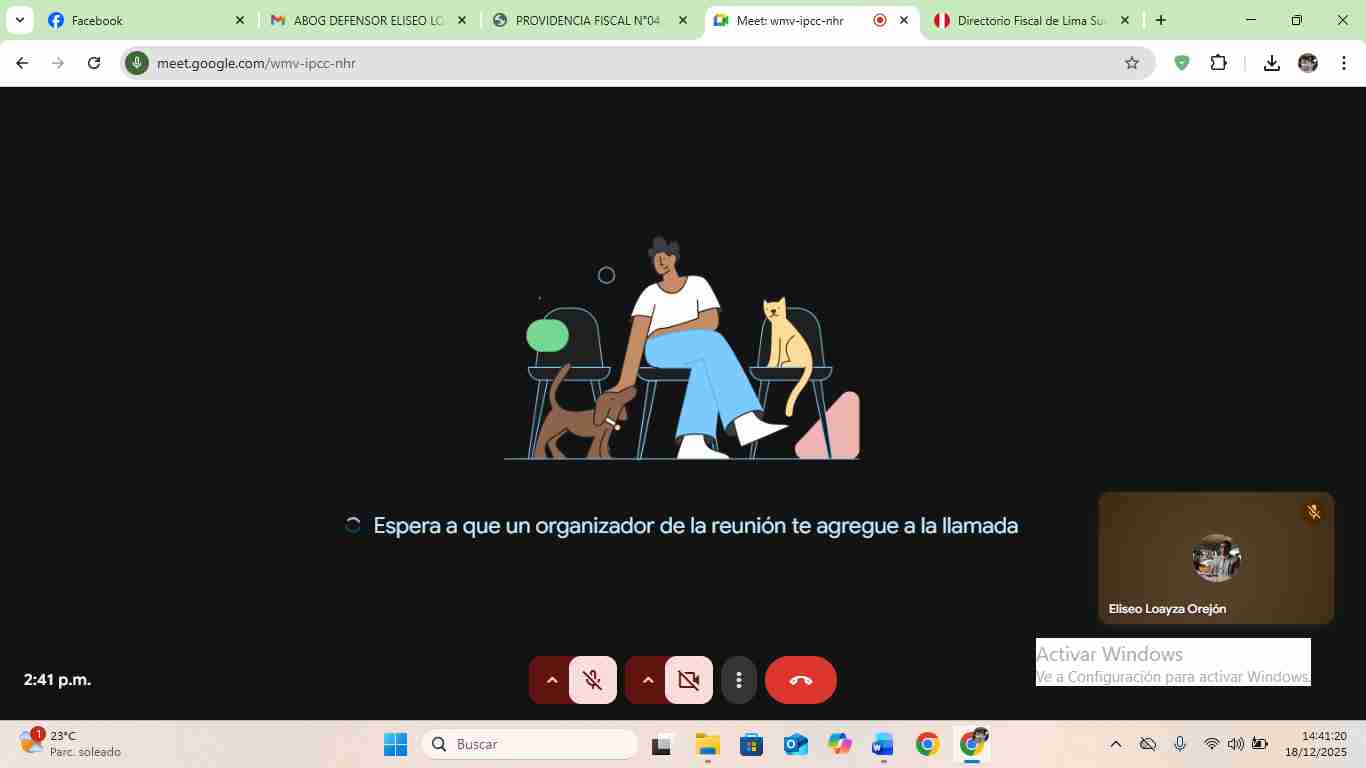The image size is (1366, 768).
Task: Click the taskbar Buscar search box
Action: (531, 744)
